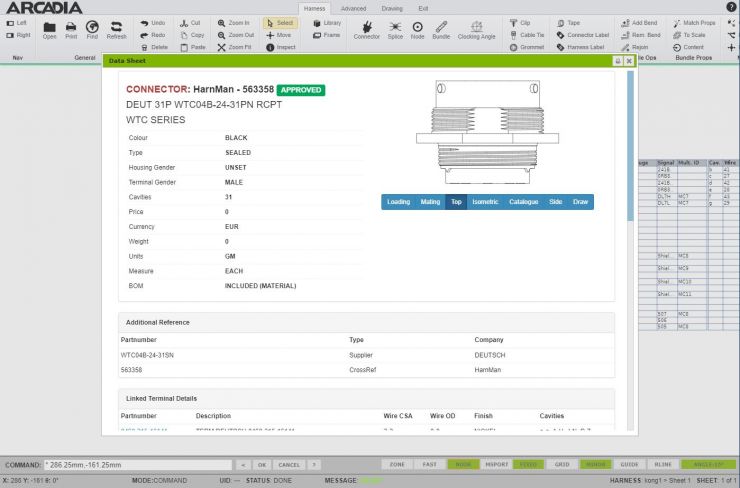Select the Cut tool
The width and height of the screenshot is (740, 488).
190,23
